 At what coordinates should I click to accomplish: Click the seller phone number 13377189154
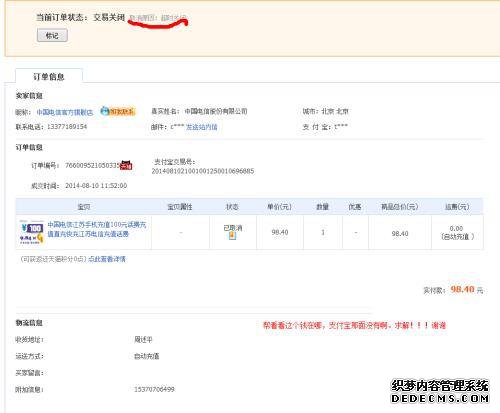[67, 127]
